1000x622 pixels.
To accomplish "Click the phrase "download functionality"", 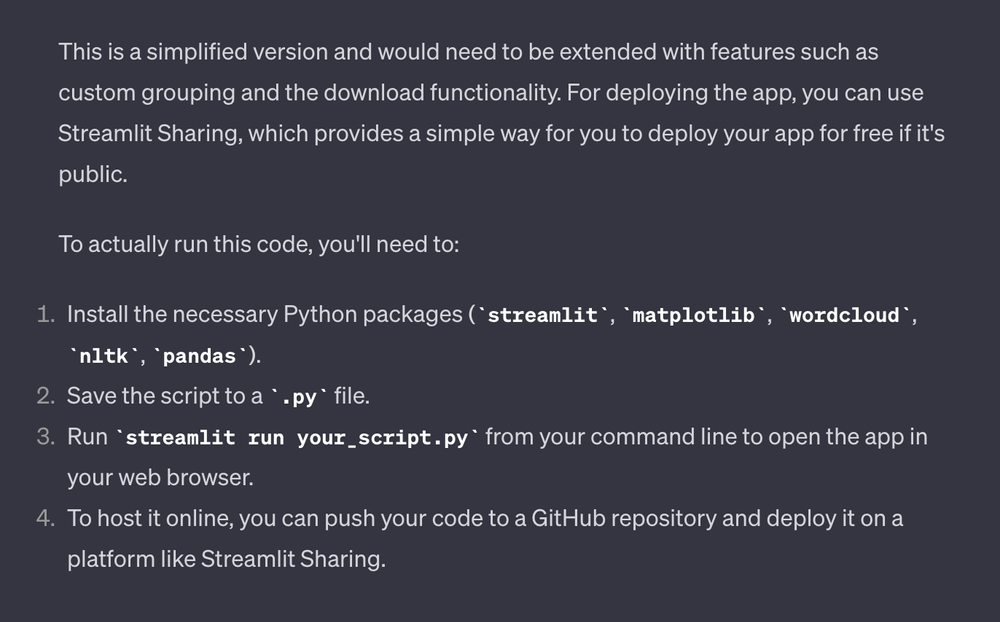I will pos(443,93).
